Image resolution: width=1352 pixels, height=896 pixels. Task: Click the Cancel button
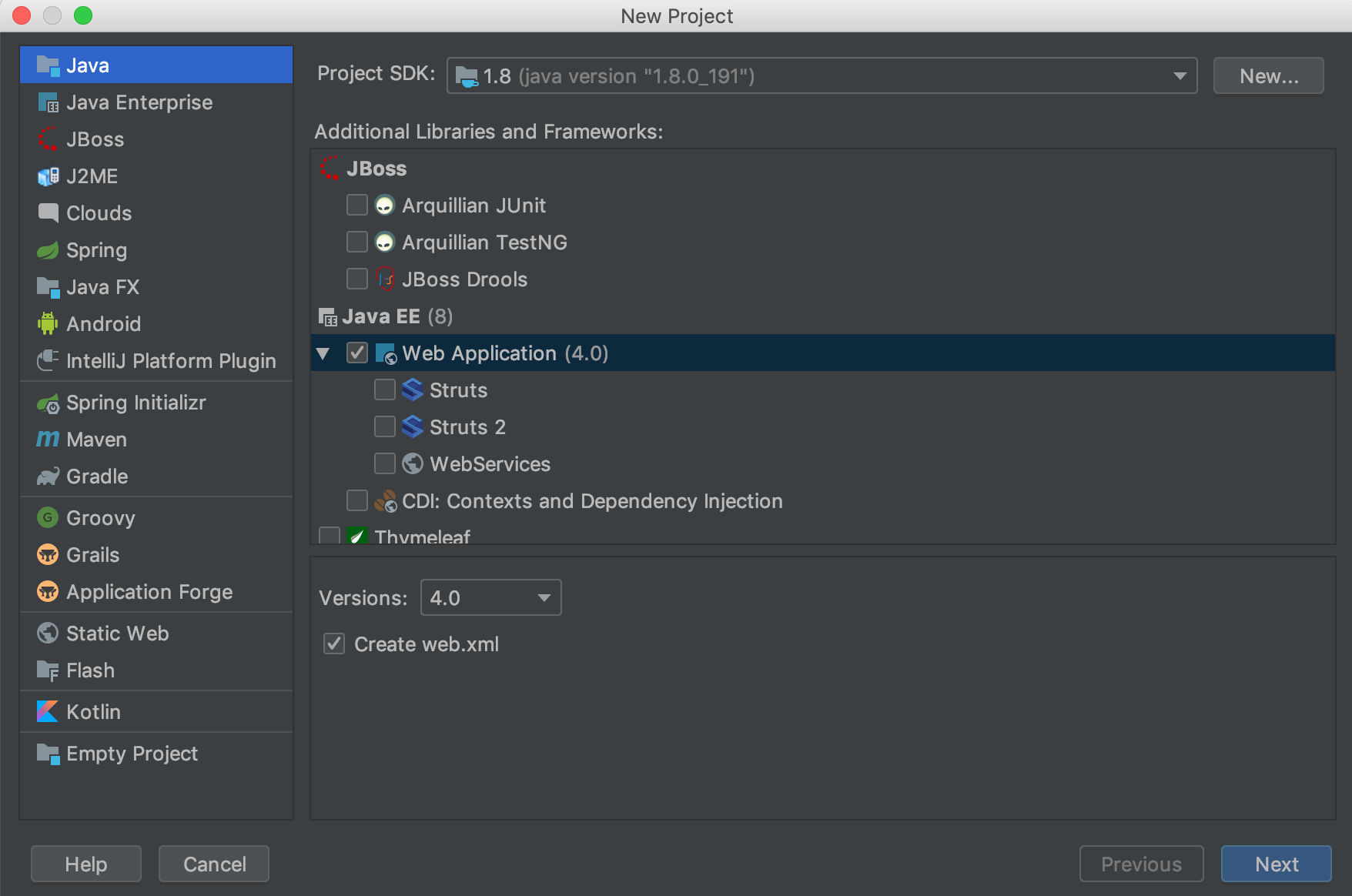click(x=214, y=864)
